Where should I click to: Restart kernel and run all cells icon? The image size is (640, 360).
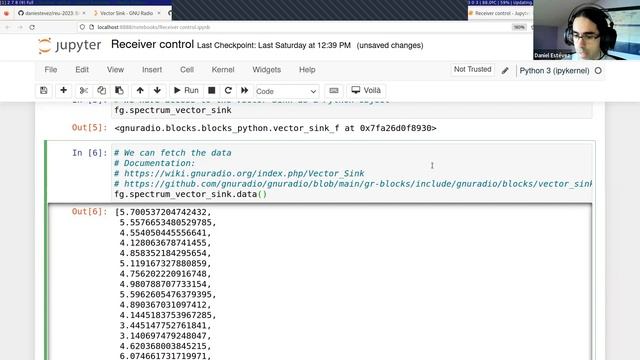click(x=244, y=91)
